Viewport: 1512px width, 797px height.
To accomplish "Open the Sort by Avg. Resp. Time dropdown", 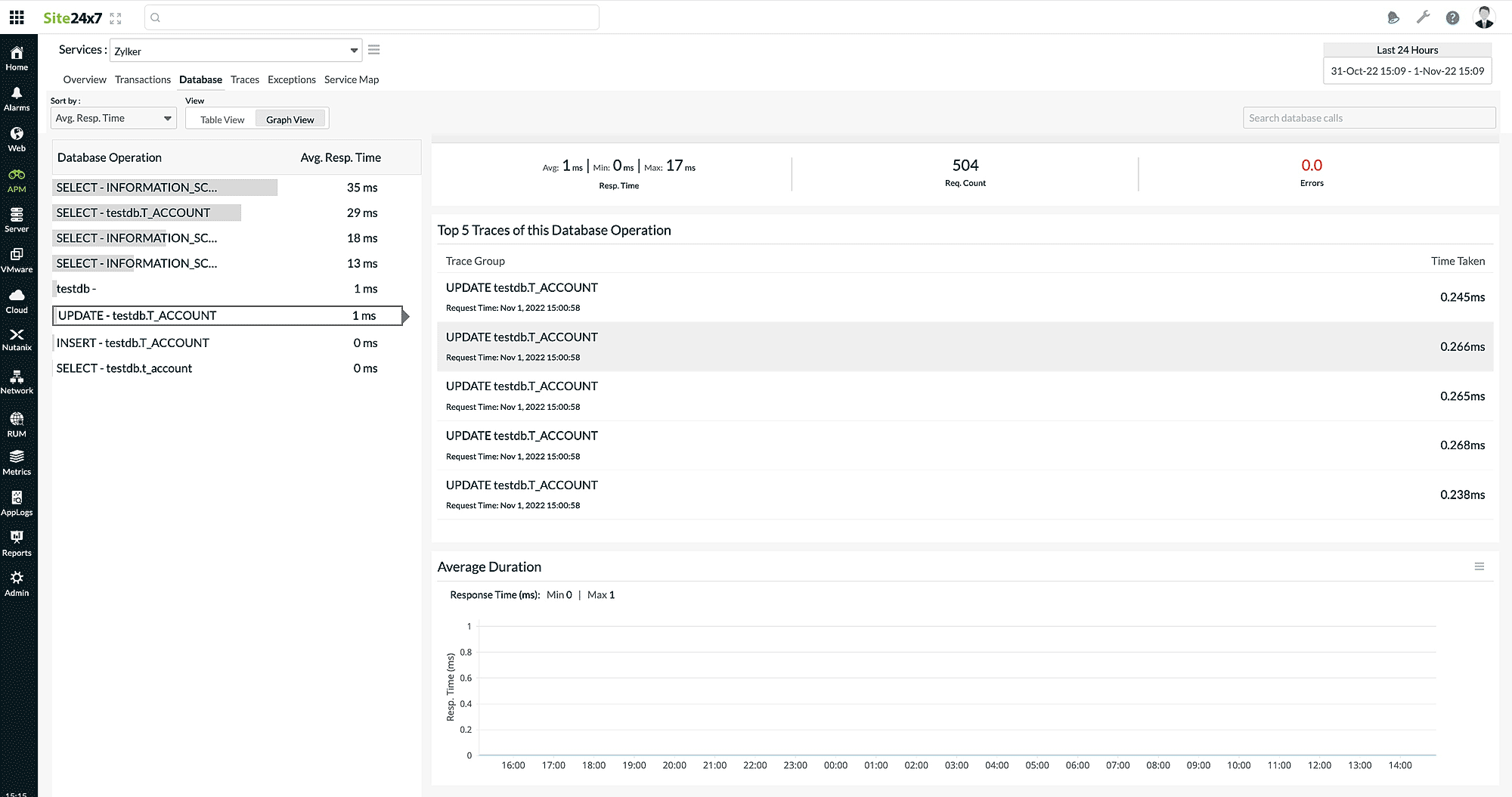I will coord(113,118).
